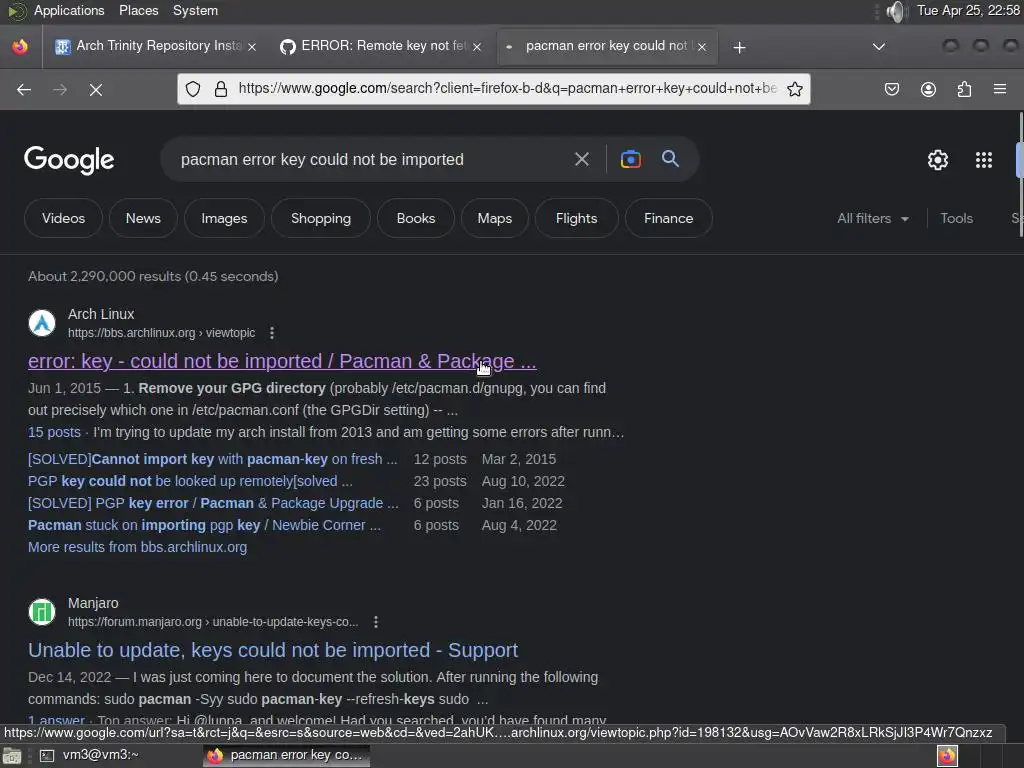The height and width of the screenshot is (768, 1024).
Task: Filter results by Flights
Action: 576,218
